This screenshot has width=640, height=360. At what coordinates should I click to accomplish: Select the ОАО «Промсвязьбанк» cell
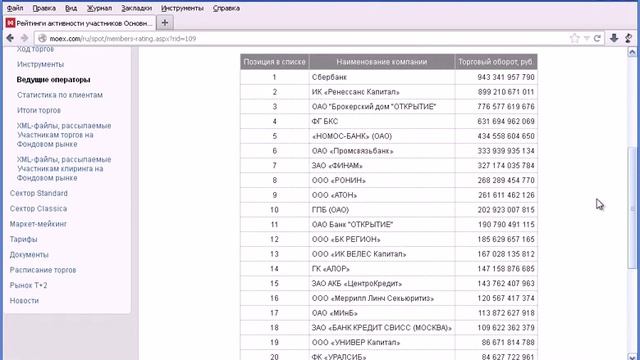pos(382,151)
